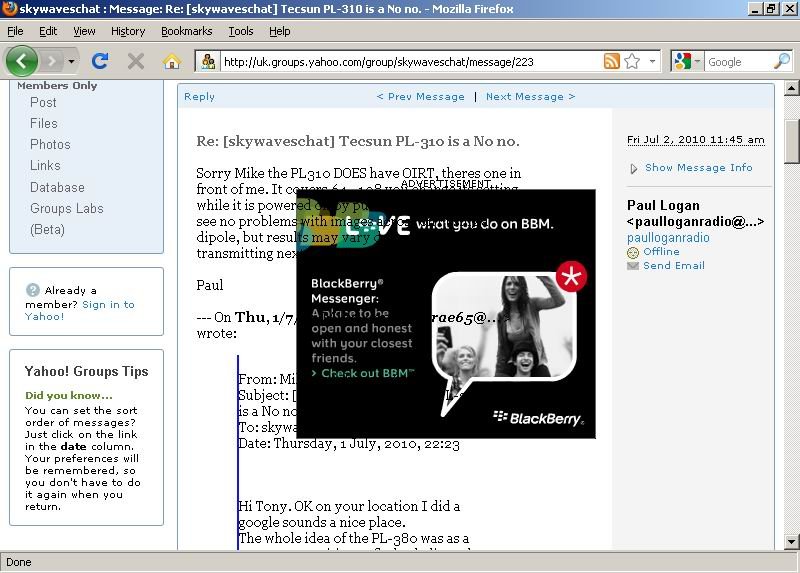Click the Offline status smiley icon

[633, 253]
